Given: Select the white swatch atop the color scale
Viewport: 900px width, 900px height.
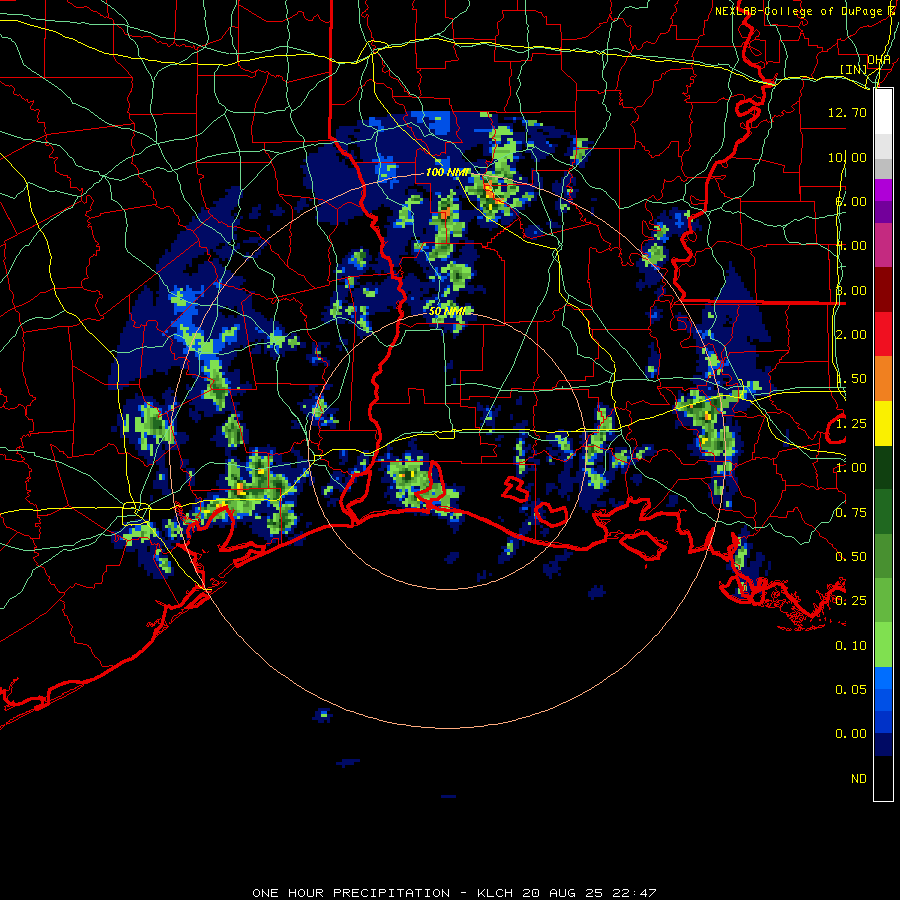Looking at the screenshot, I should [883, 112].
